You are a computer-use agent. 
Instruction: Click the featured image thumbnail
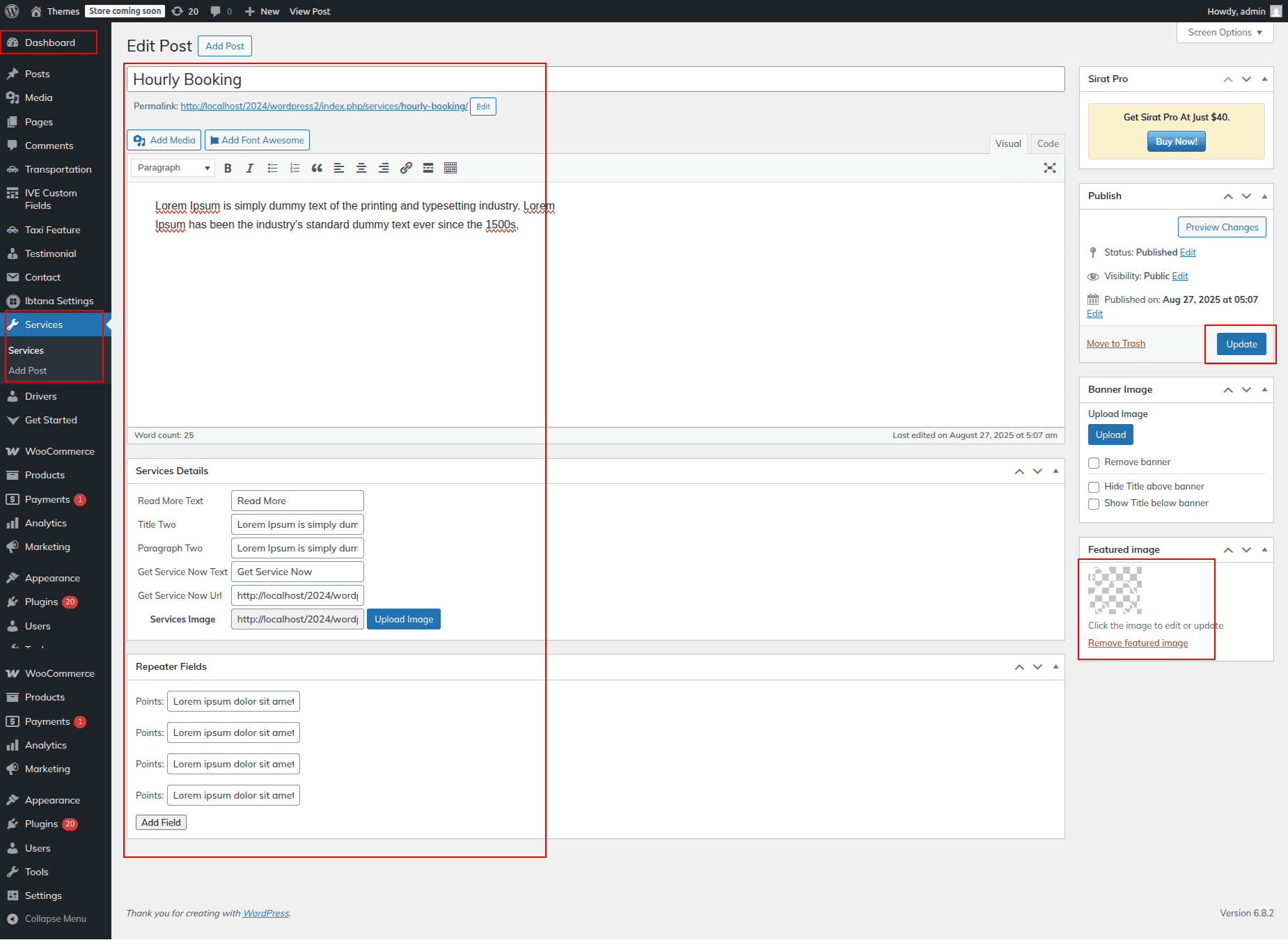1115,590
